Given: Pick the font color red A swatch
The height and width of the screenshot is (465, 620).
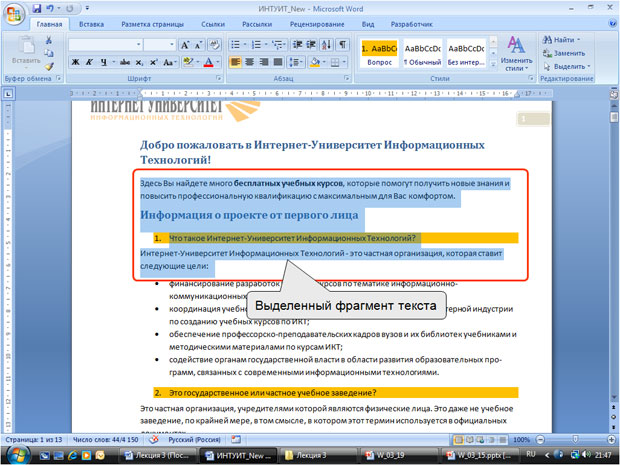Looking at the screenshot, I should click(209, 62).
